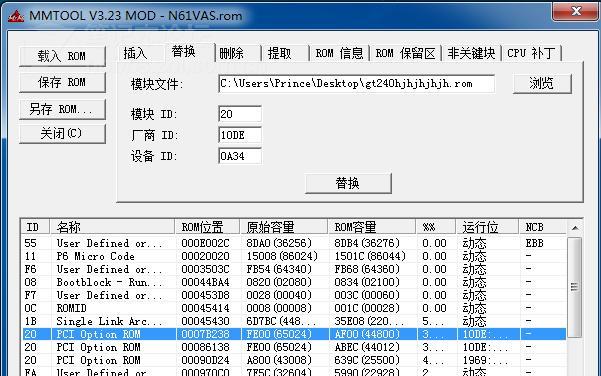Click the module list vertical scrollbar thumb
Image resolution: width=601 pixels, height=376 pixels.
(x=574, y=287)
